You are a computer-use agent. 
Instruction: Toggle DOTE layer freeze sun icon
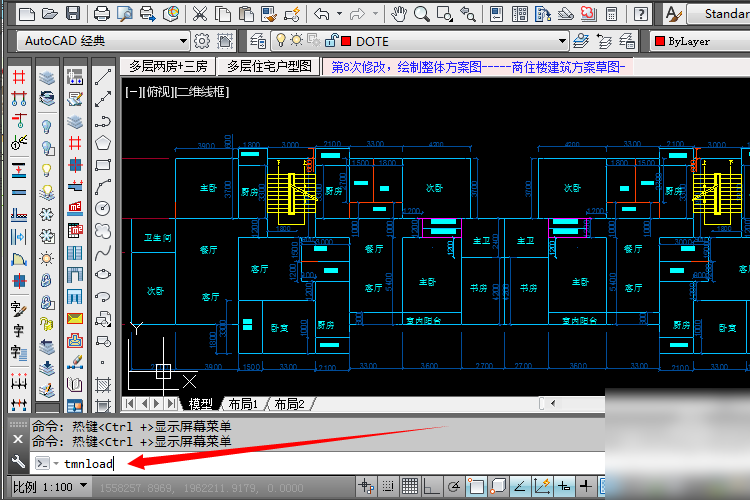(x=297, y=40)
